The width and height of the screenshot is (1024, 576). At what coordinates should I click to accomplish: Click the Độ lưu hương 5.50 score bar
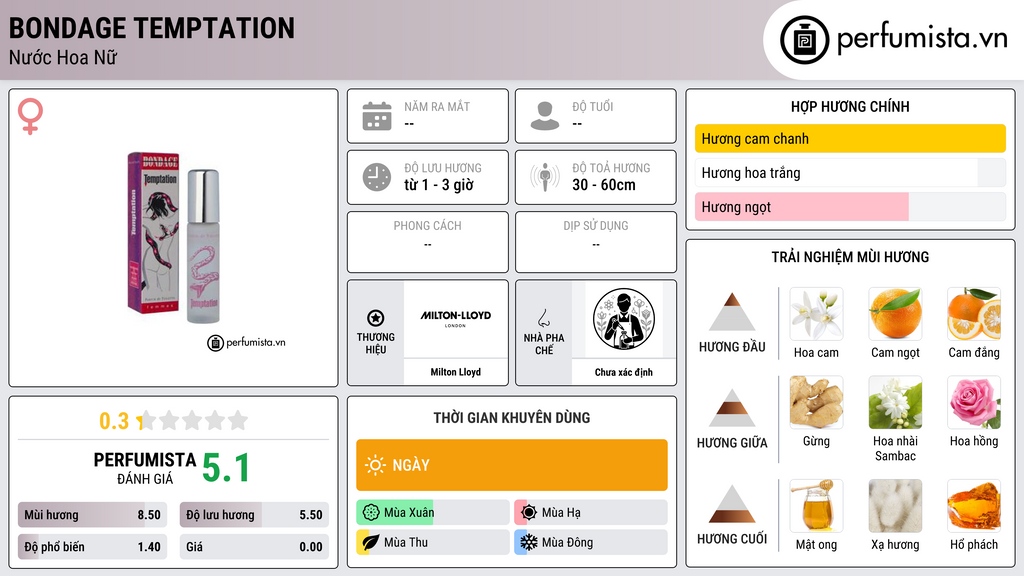(x=254, y=515)
